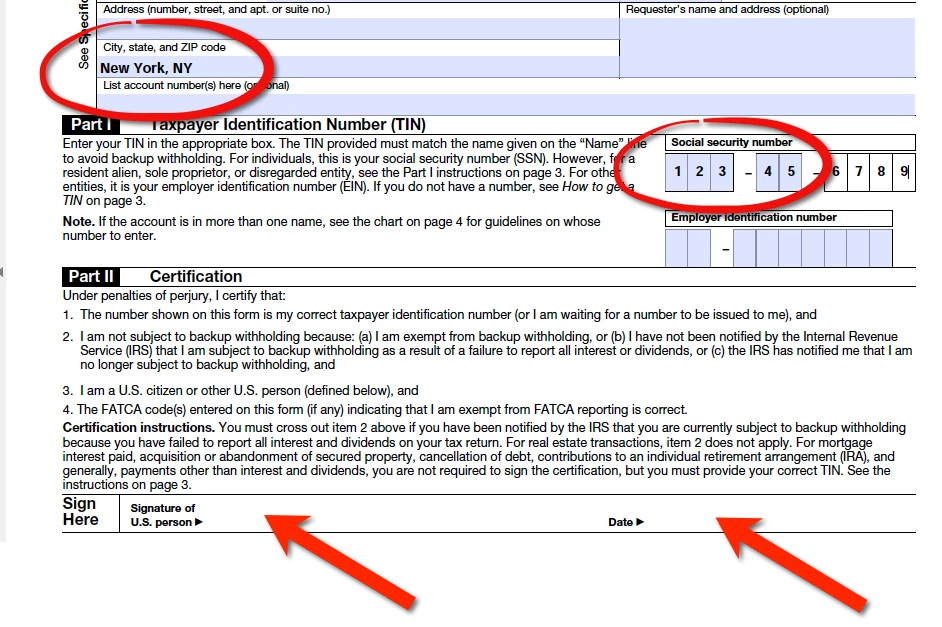Click the List account number(s) field
The image size is (942, 627).
point(506,104)
